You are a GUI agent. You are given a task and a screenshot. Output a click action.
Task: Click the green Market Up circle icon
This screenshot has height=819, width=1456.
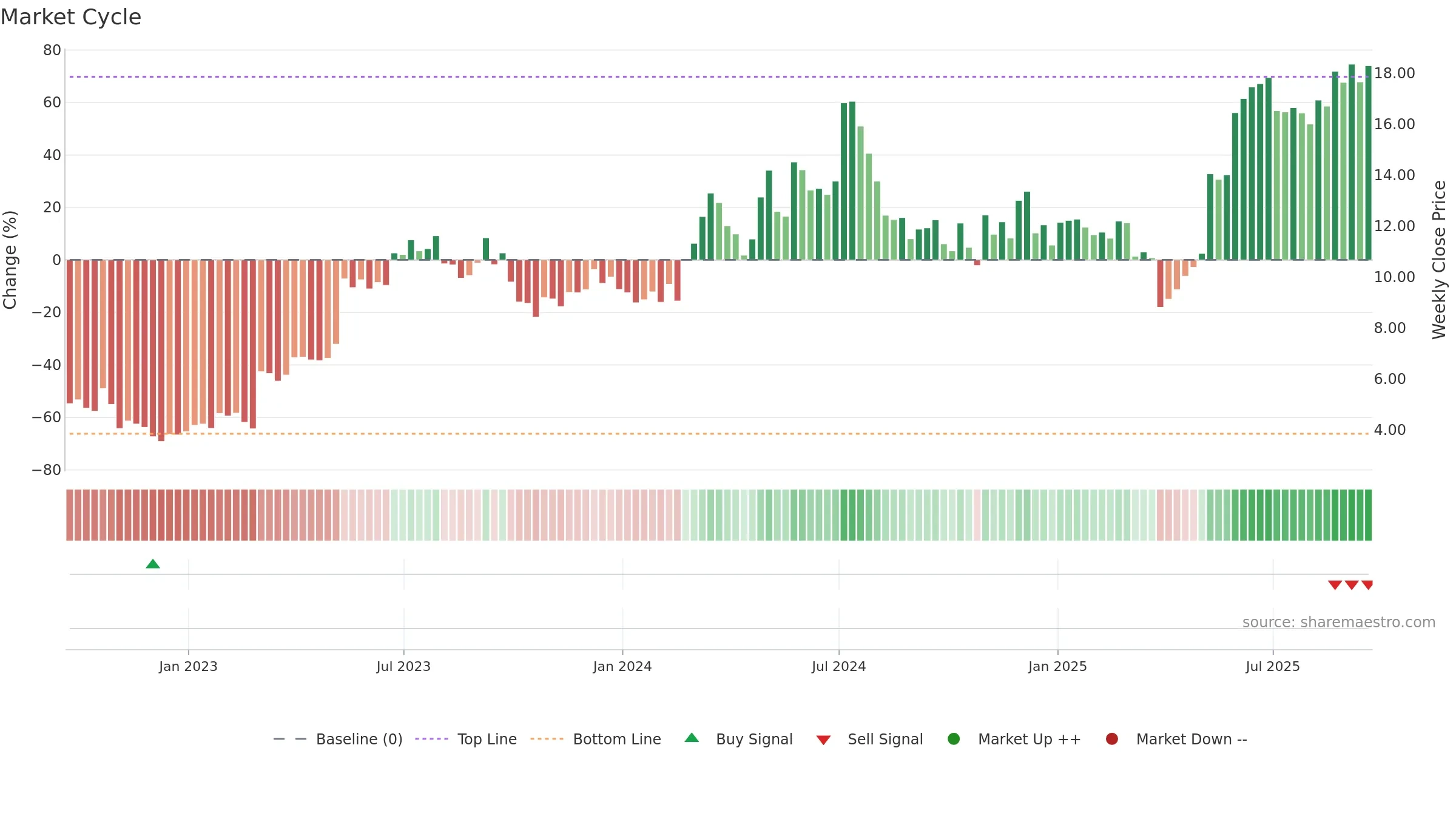click(954, 739)
